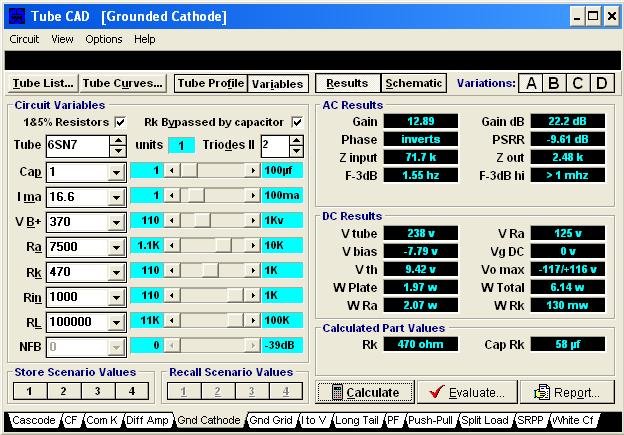Toggle Rk Bypassed by capacitor checkbox
This screenshot has height=435, width=624.
click(297, 122)
